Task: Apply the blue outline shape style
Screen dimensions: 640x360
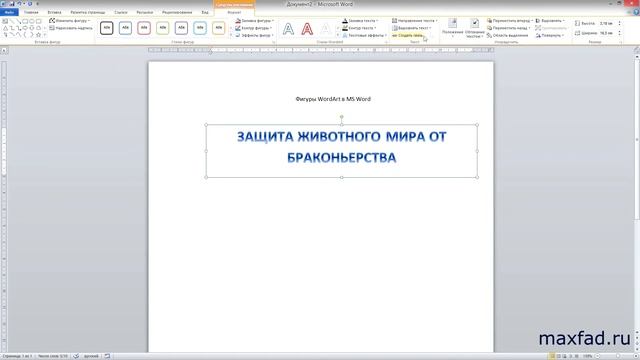Action: point(125,28)
